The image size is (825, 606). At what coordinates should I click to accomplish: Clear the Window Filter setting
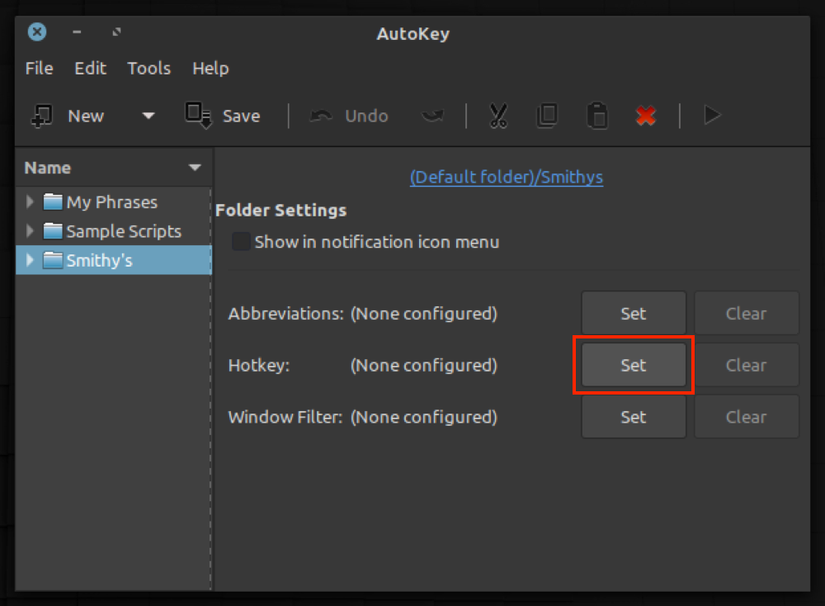(746, 417)
